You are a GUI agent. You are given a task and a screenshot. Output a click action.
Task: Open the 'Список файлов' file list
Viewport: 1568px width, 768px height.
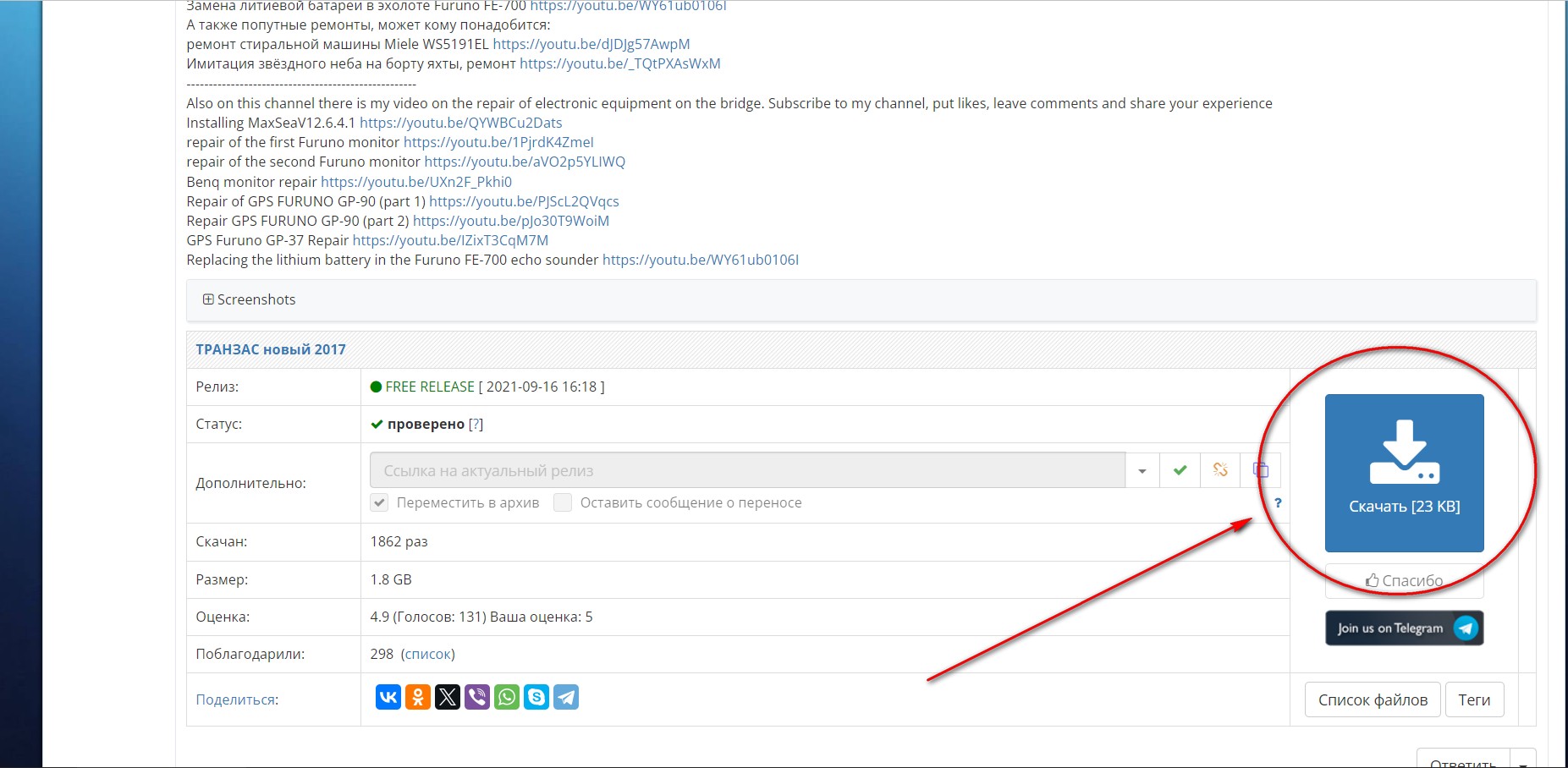click(1372, 699)
